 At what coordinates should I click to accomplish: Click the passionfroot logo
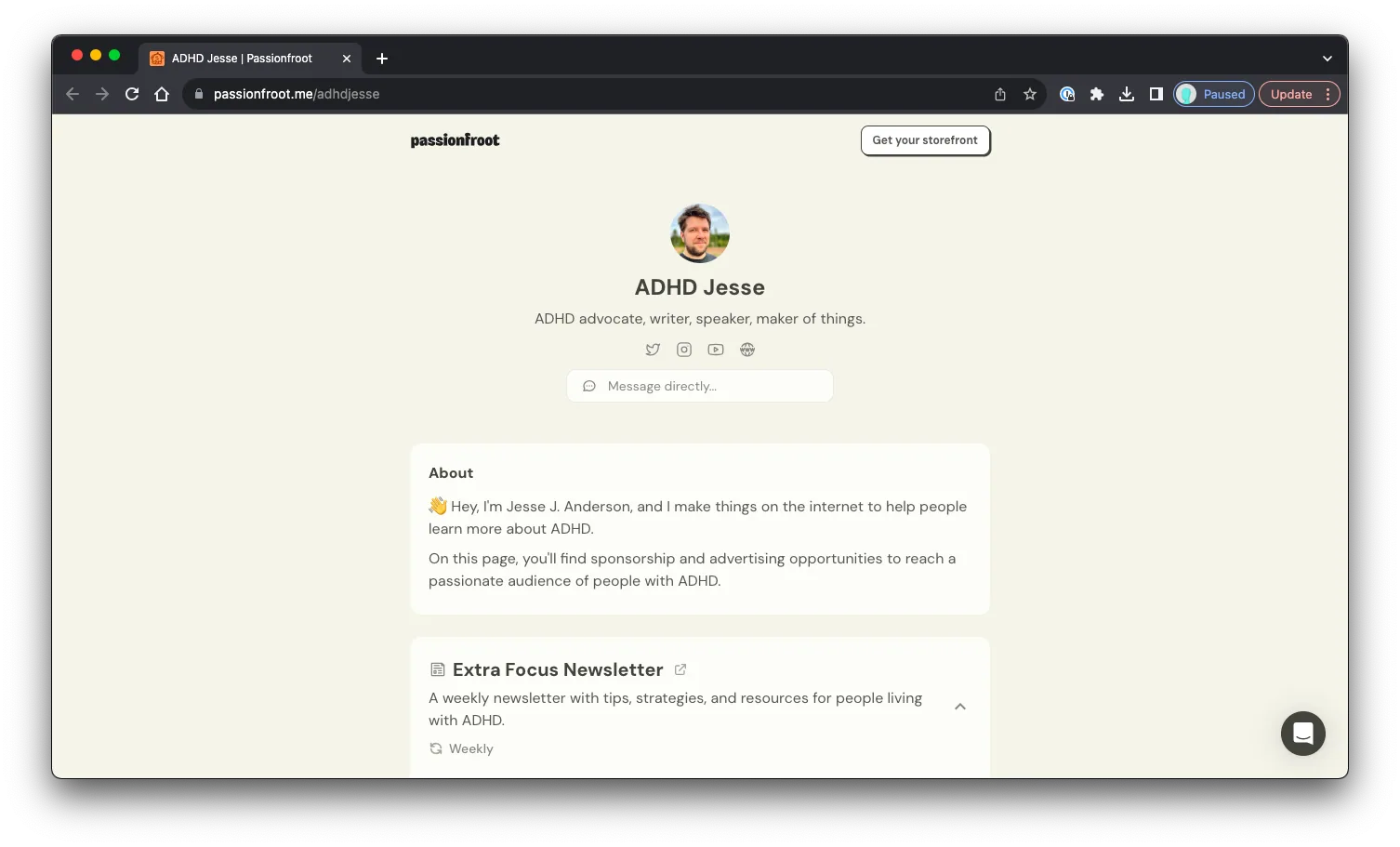point(456,140)
